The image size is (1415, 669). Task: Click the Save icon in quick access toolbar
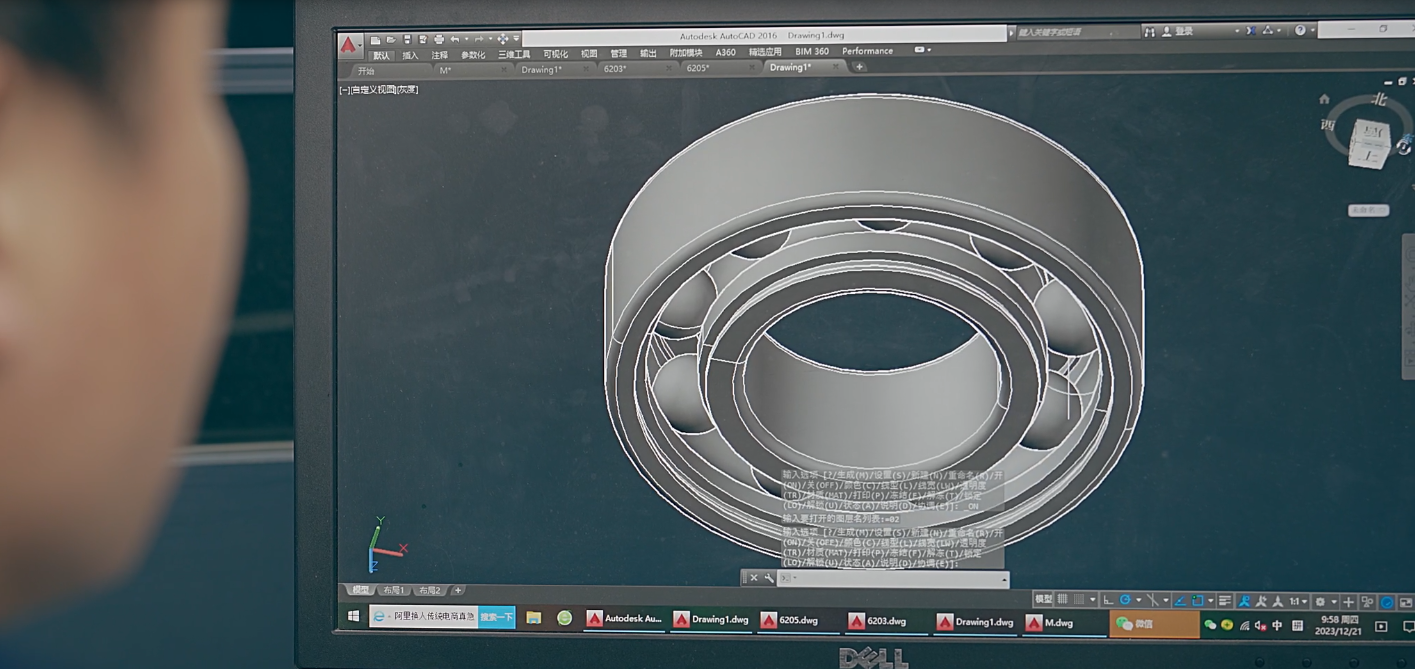coord(407,40)
